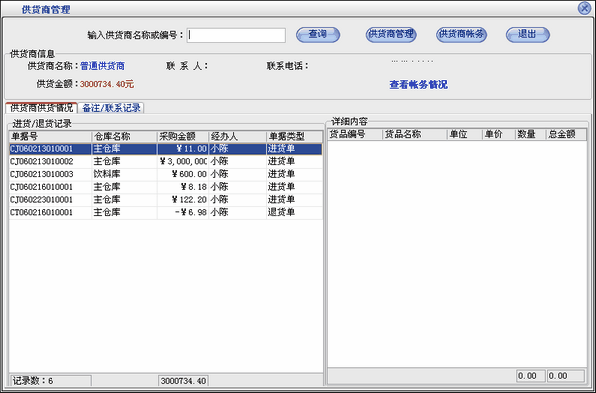Click the 退出 exit button
Viewport: 596px width, 393px height.
click(528, 35)
